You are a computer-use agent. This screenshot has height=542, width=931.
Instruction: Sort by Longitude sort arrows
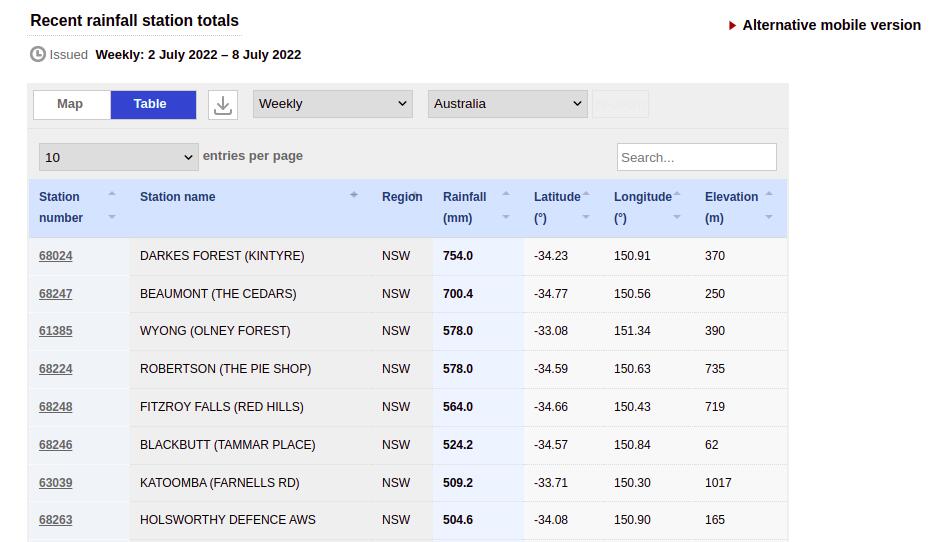click(677, 205)
